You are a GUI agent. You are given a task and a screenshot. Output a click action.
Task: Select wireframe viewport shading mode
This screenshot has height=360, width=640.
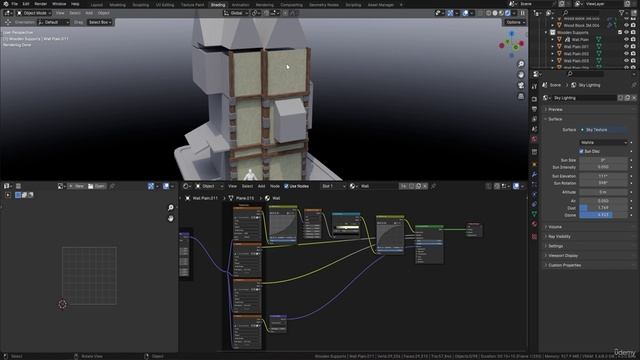click(x=488, y=13)
